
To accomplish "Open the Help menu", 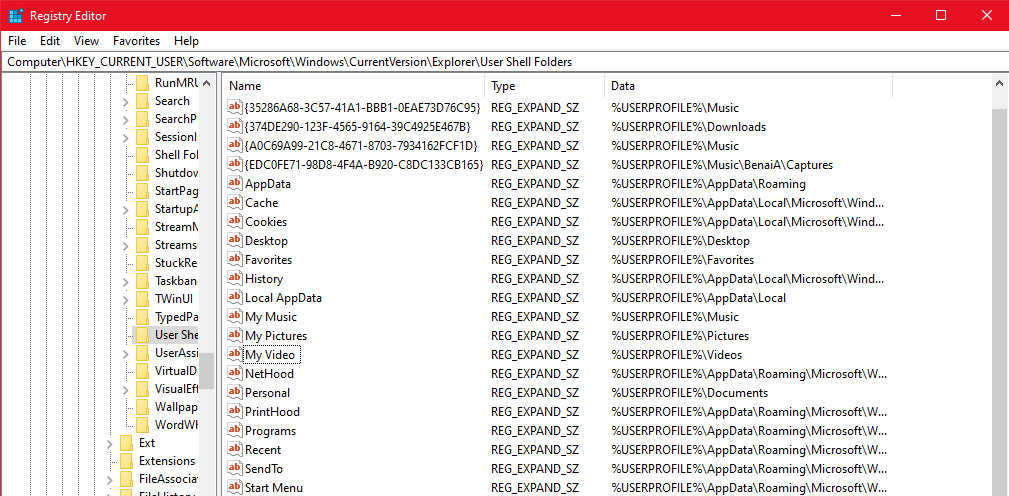I will [187, 41].
